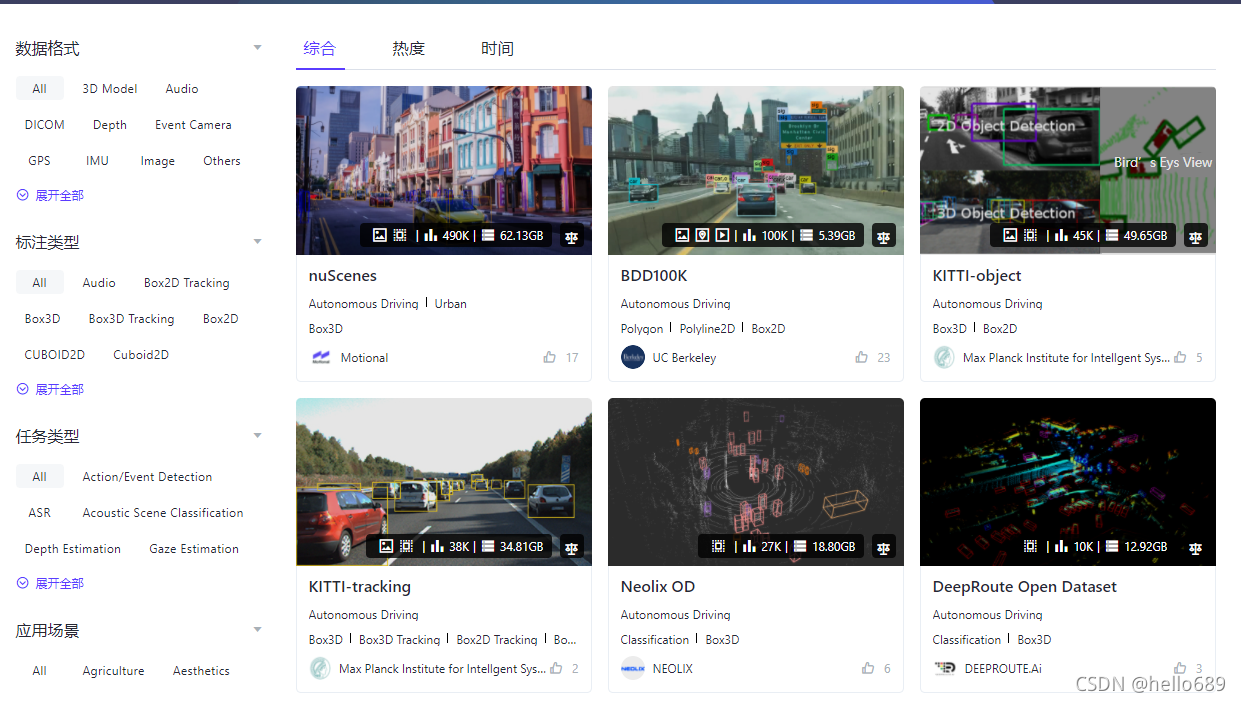Screen dimensions: 1241x702
Task: Toggle the 3D Model format filter
Action: 110,88
